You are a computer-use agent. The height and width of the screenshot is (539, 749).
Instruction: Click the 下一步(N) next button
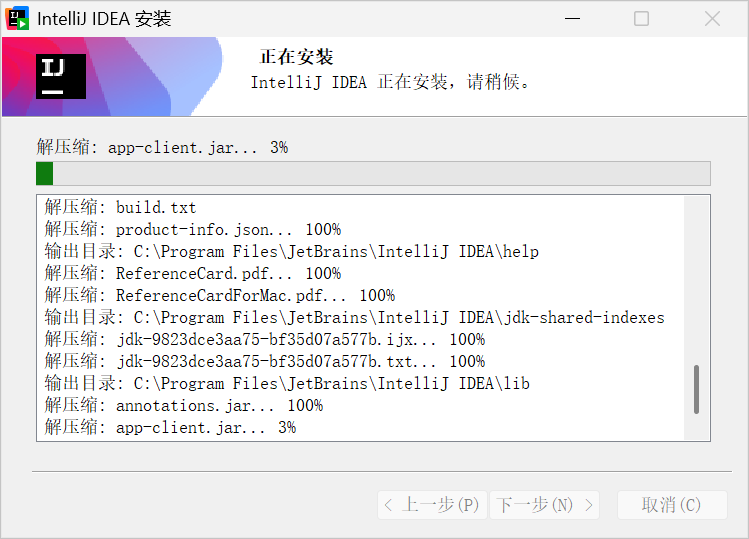point(545,505)
